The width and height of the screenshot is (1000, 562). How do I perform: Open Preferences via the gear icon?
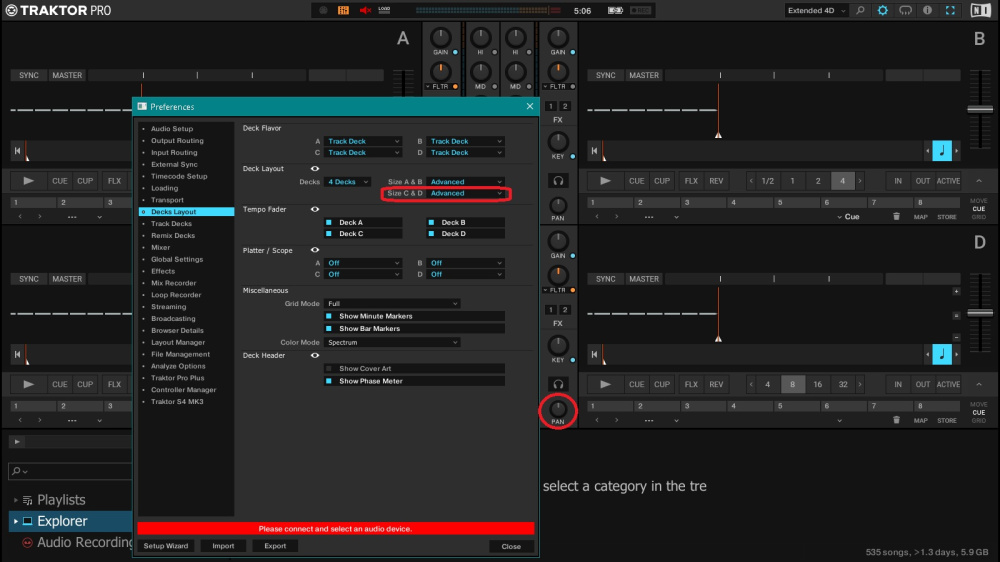tap(883, 10)
